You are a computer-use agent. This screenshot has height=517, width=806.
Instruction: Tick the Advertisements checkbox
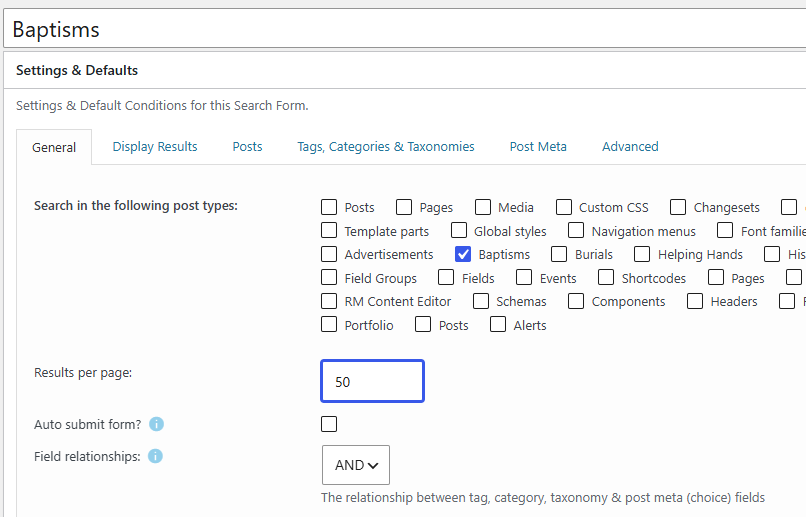[329, 254]
